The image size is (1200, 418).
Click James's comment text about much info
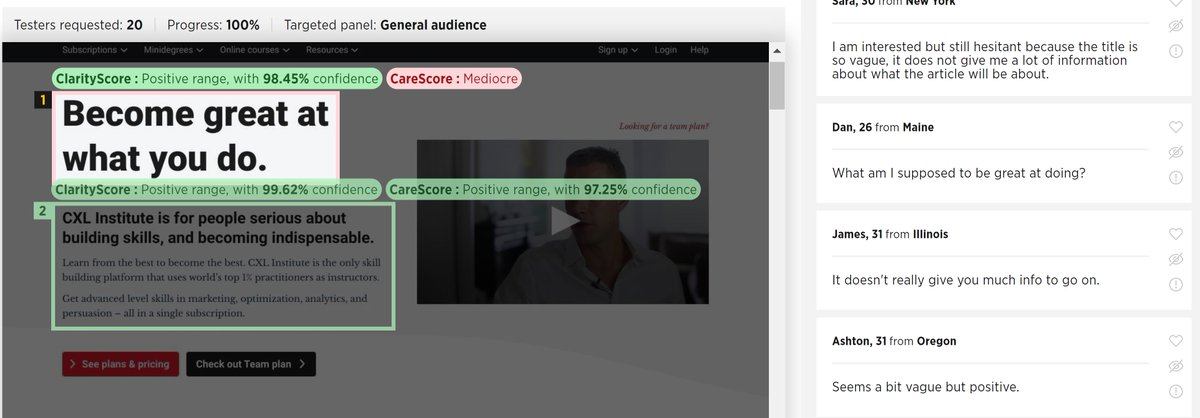click(x=966, y=280)
